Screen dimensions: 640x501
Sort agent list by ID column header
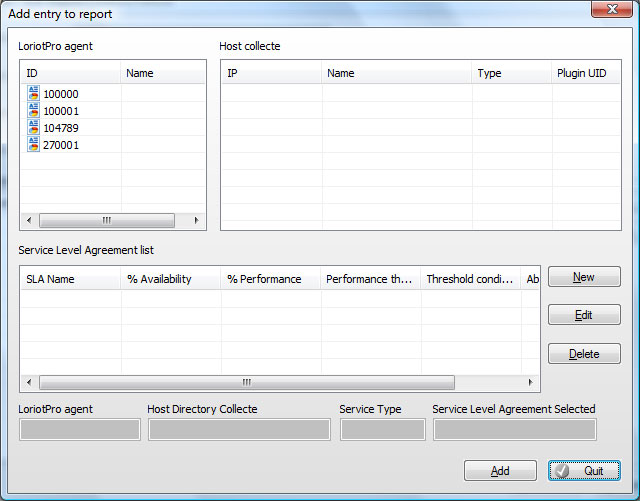click(71, 73)
